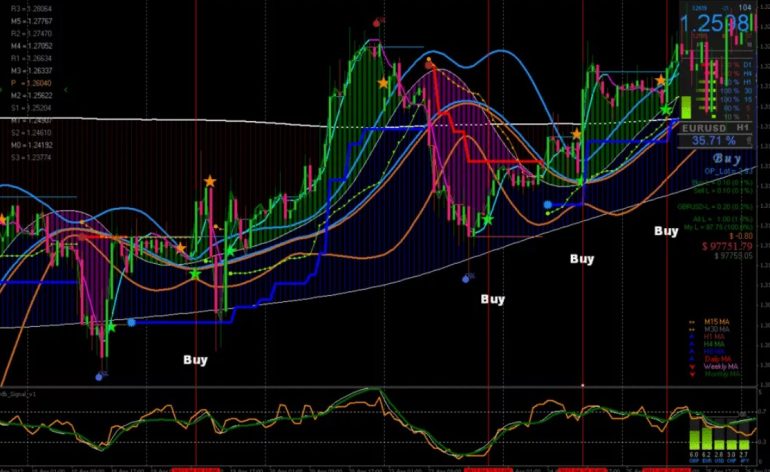Select the Weekly MA legend entry

[721, 366]
